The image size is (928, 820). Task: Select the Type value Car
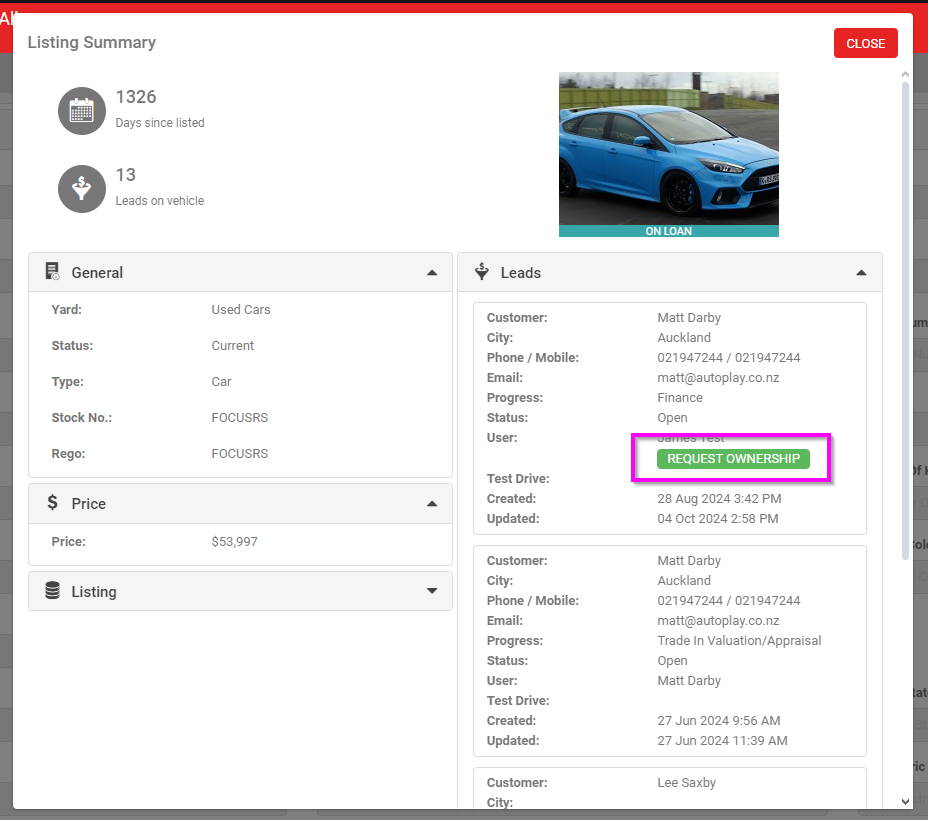tap(221, 382)
